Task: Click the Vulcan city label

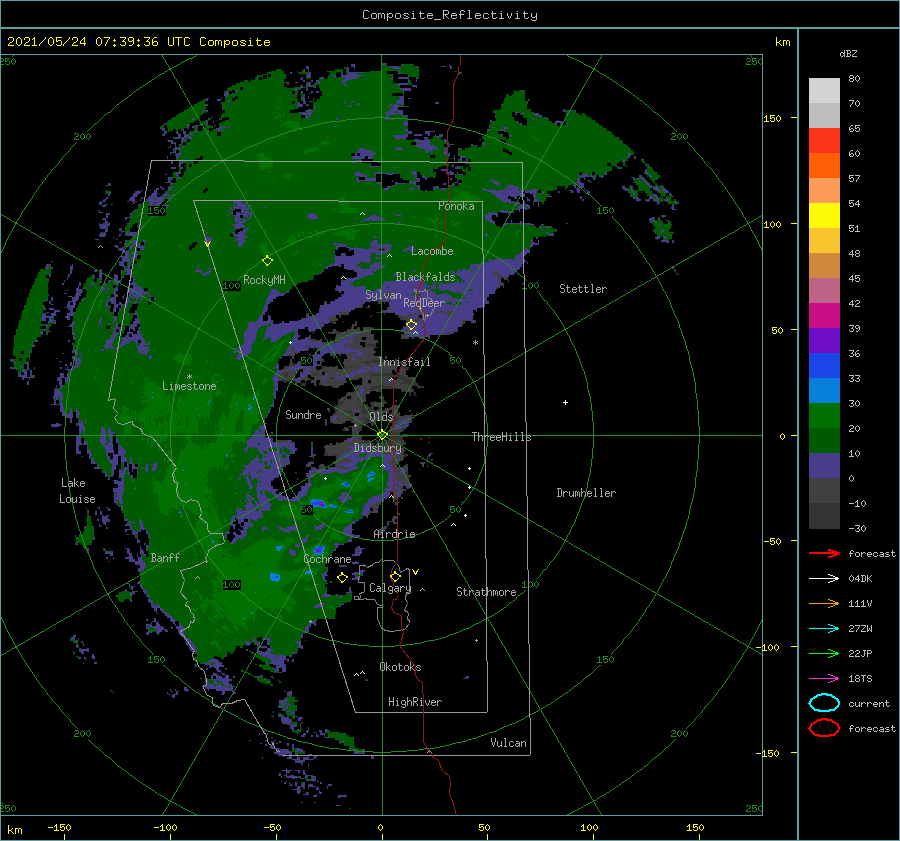Action: 508,743
